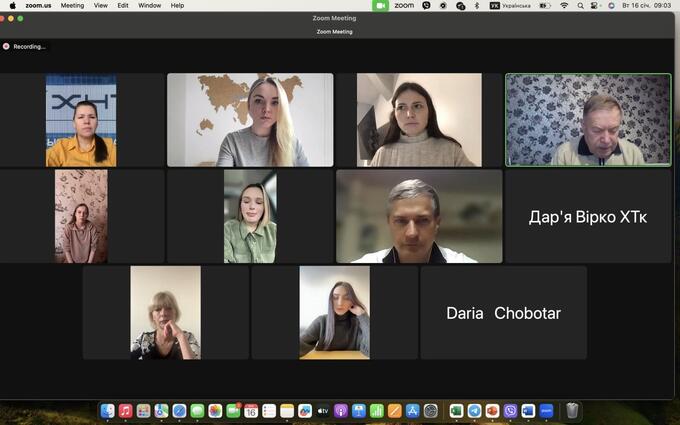Viewport: 680px width, 425px height.
Task: Select the Daria Chobotar participant tile
Action: (x=503, y=313)
